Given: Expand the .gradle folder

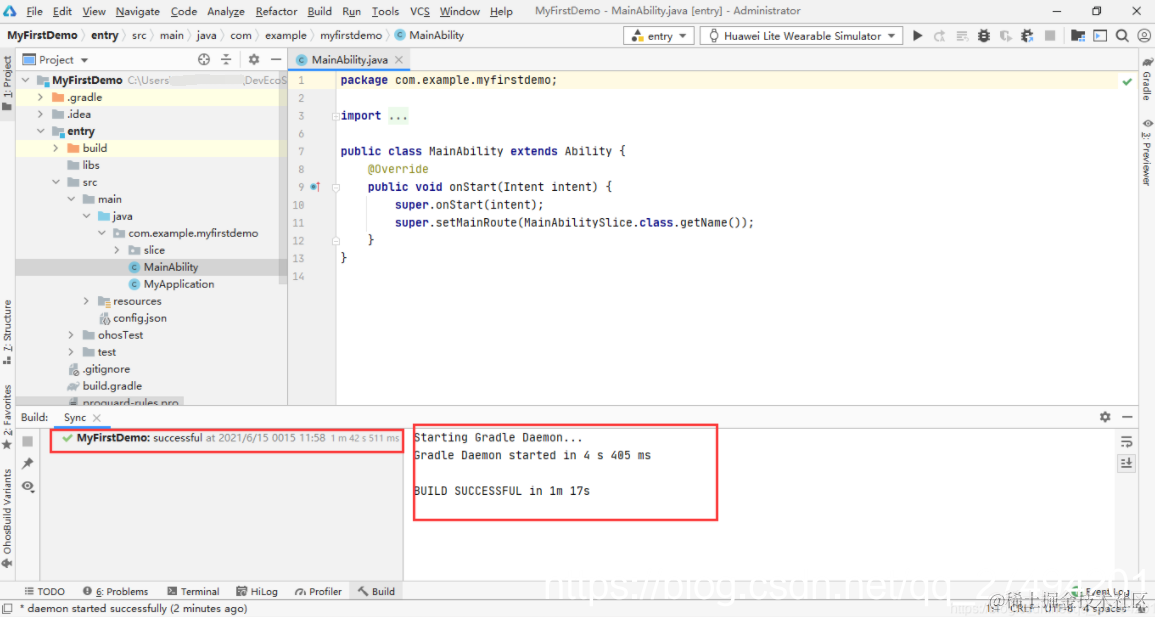Looking at the screenshot, I should (x=41, y=97).
